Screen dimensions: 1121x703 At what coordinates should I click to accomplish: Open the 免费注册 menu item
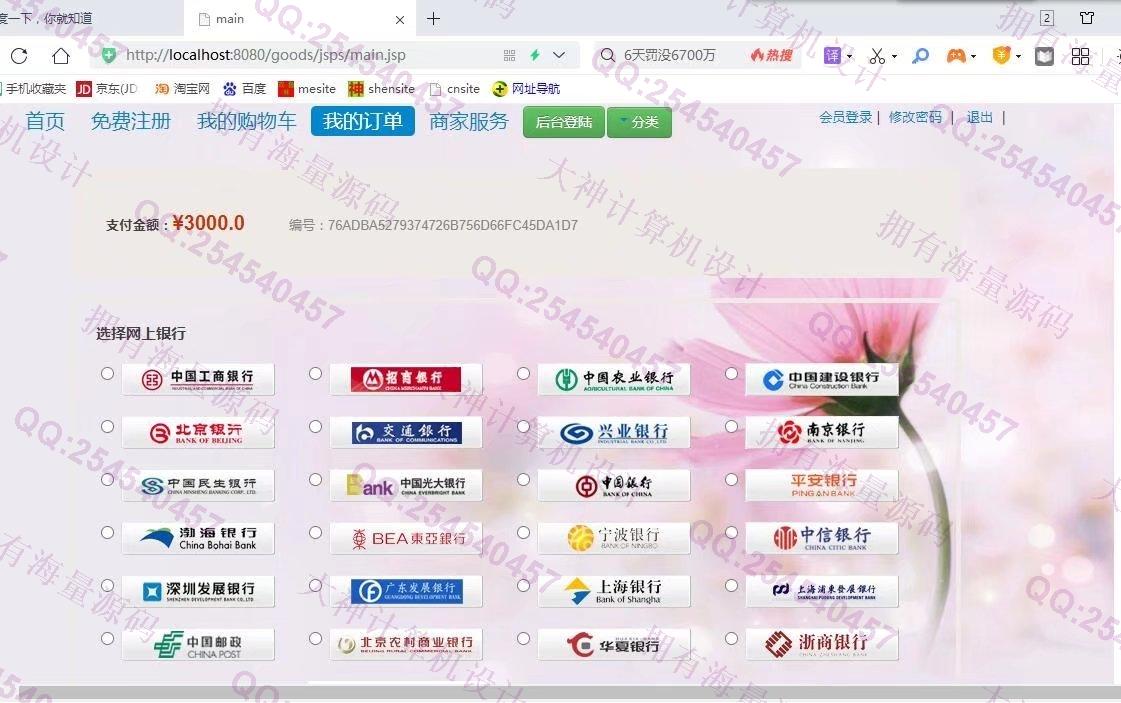coord(131,121)
